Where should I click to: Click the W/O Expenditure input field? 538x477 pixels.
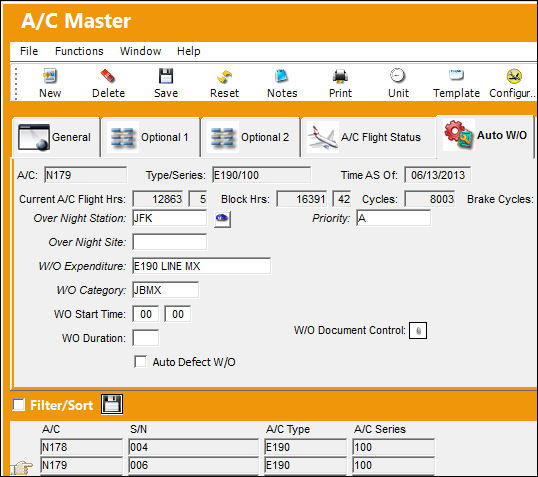click(201, 266)
